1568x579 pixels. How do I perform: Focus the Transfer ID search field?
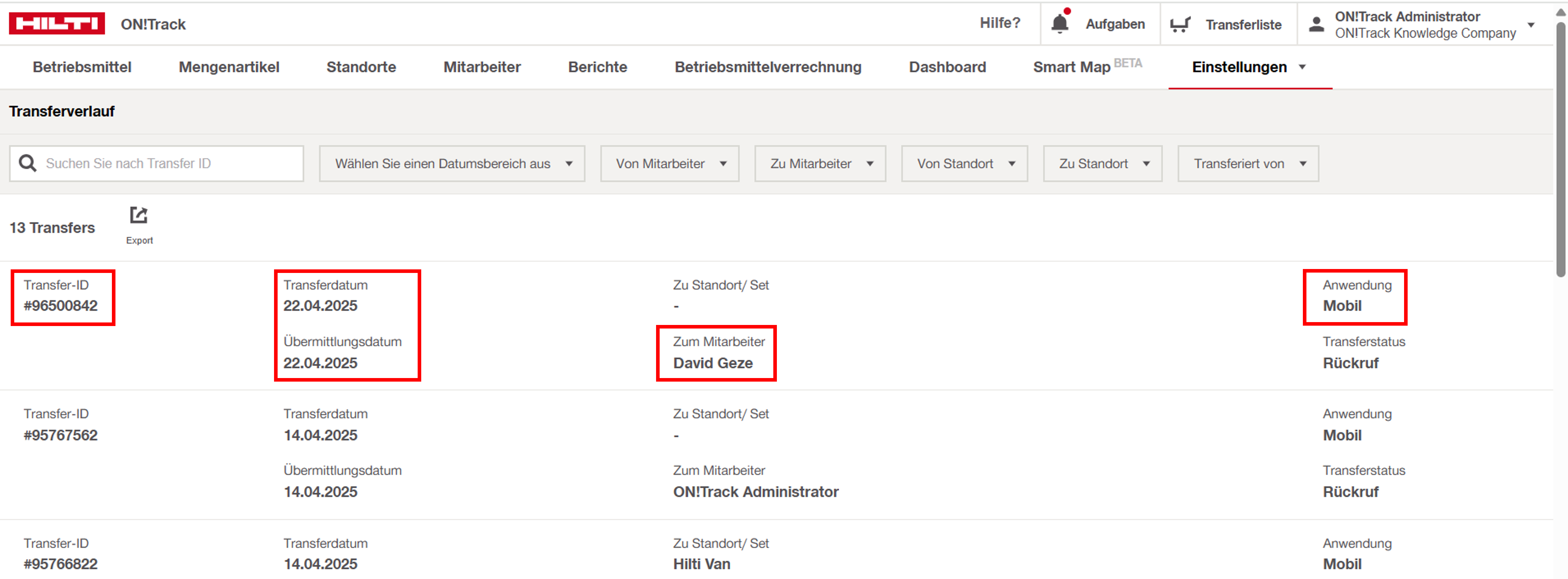(x=170, y=164)
